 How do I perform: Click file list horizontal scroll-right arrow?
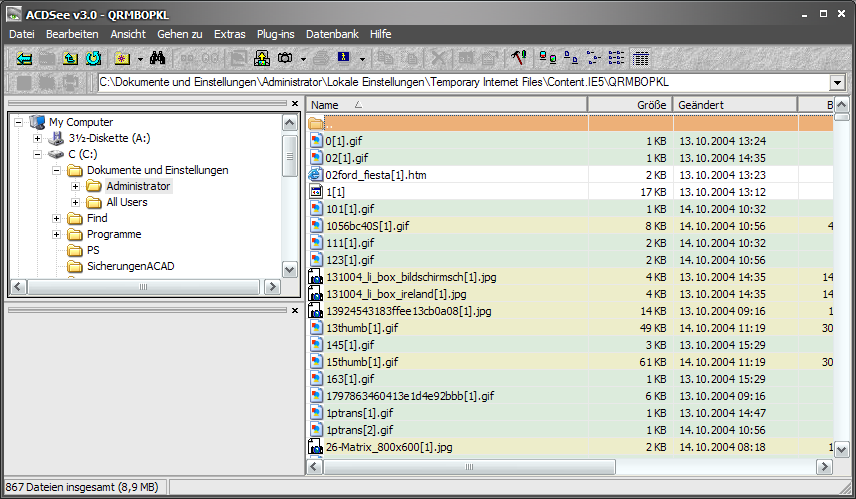pyautogui.click(x=824, y=467)
